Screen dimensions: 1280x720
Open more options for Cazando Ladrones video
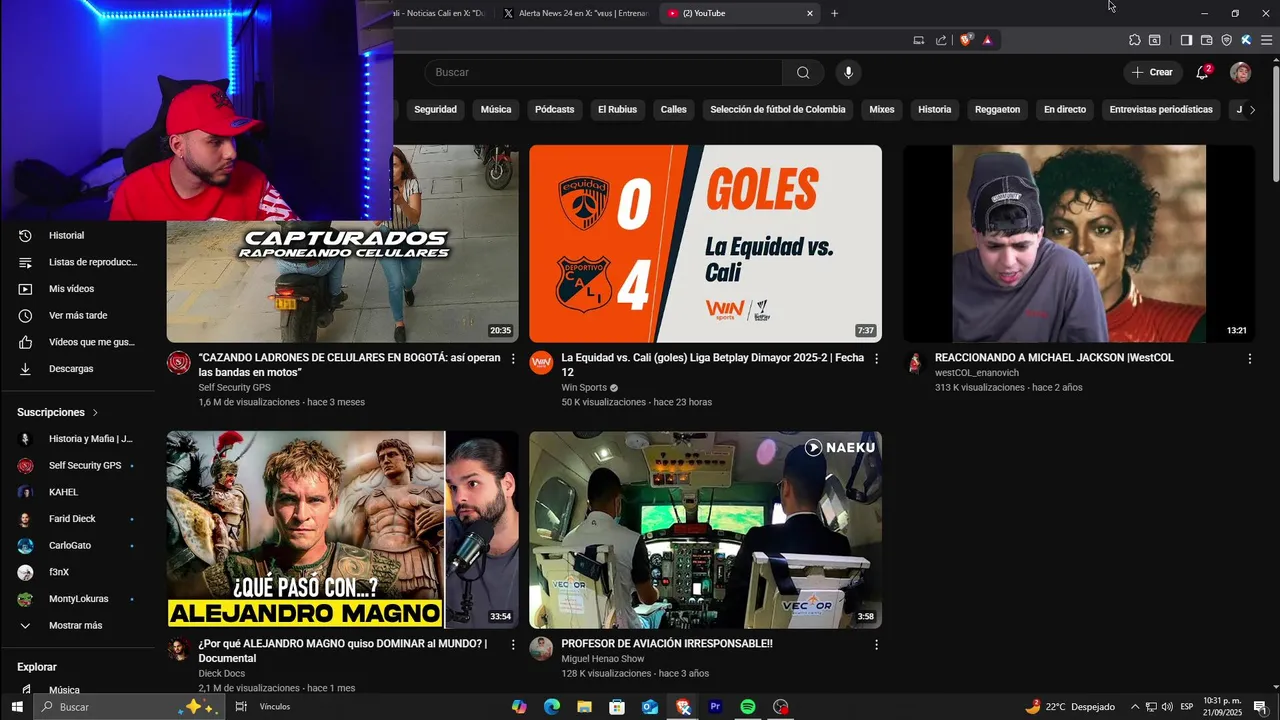pyautogui.click(x=513, y=358)
